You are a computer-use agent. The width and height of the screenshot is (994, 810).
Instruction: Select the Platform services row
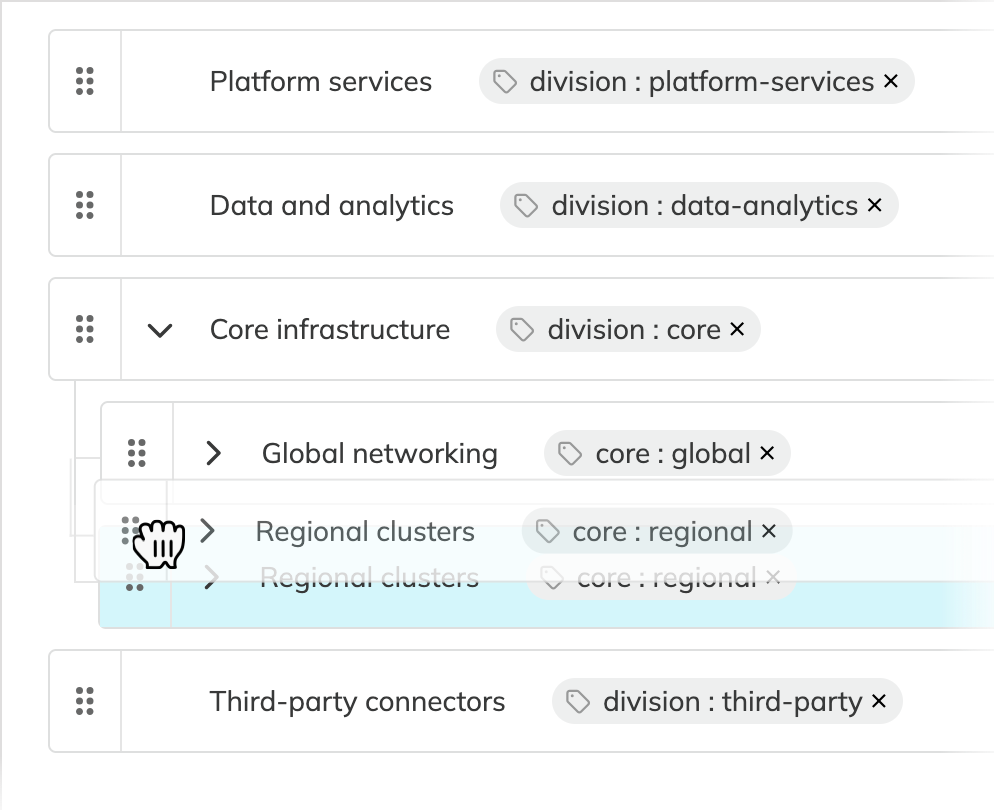pyautogui.click(x=320, y=81)
